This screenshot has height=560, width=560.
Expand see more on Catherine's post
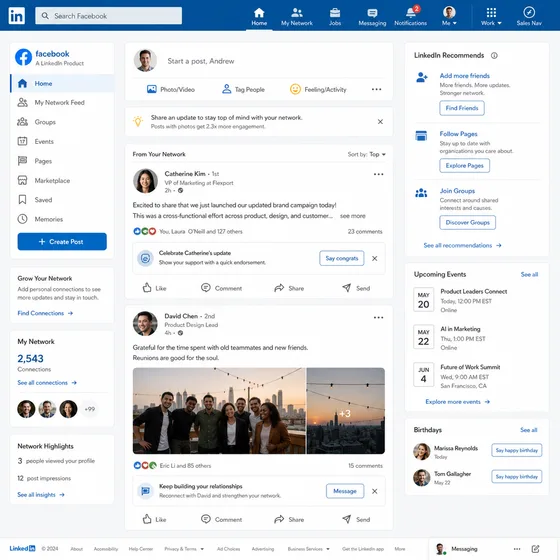pos(352,216)
